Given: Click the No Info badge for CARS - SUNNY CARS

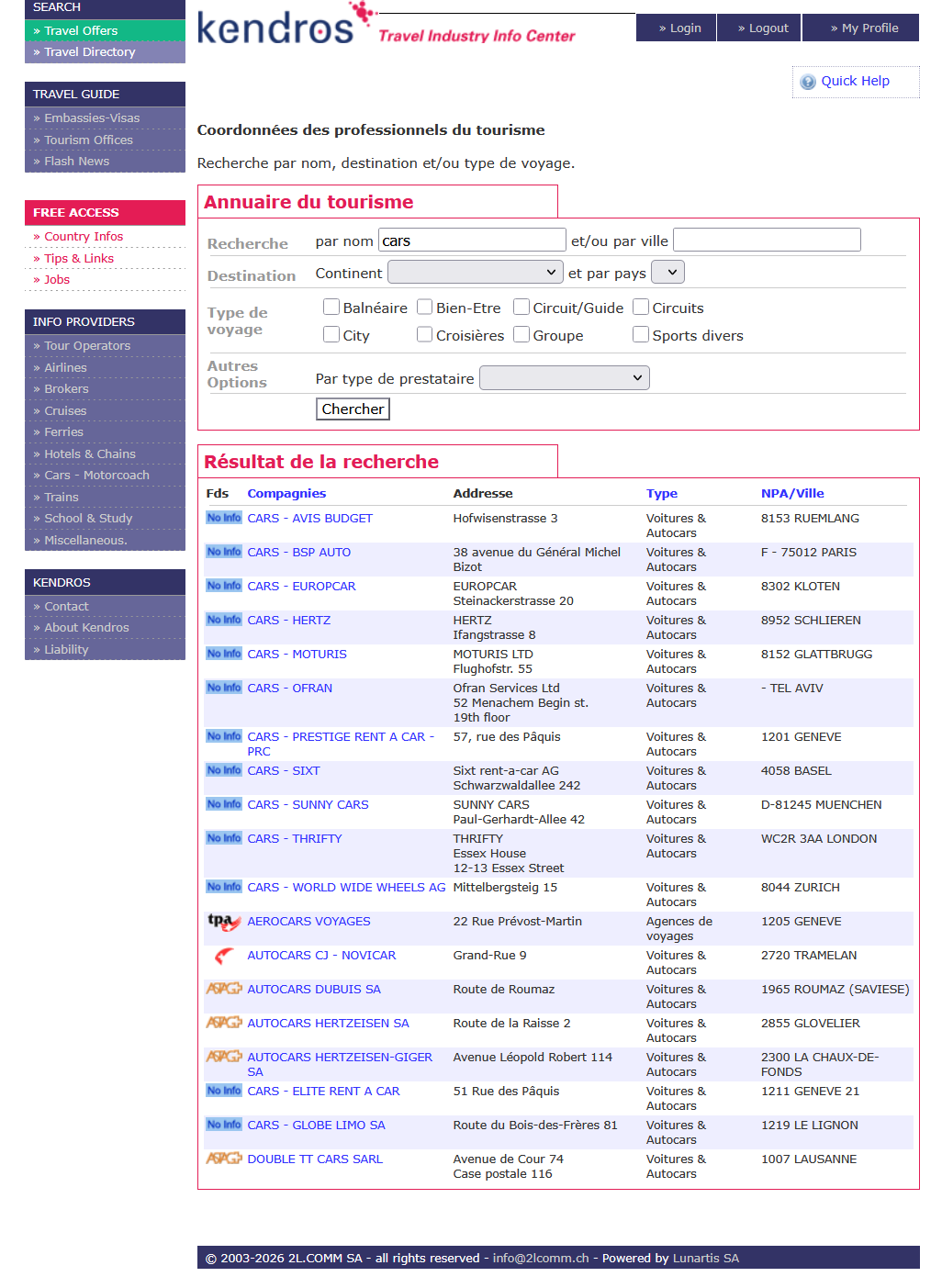Looking at the screenshot, I should point(224,804).
